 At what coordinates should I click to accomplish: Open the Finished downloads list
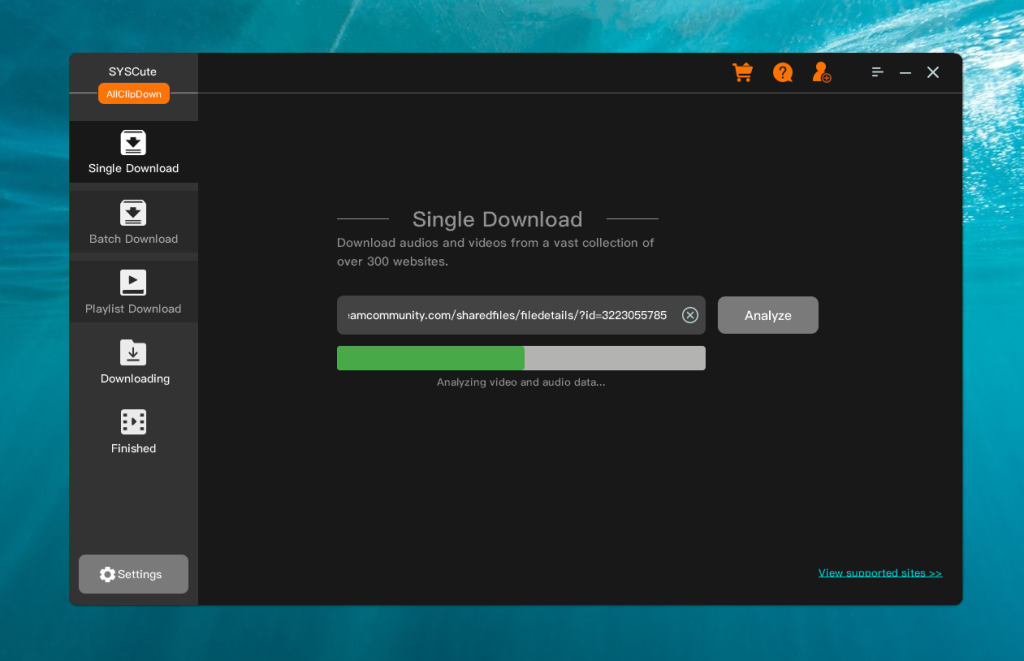point(133,422)
